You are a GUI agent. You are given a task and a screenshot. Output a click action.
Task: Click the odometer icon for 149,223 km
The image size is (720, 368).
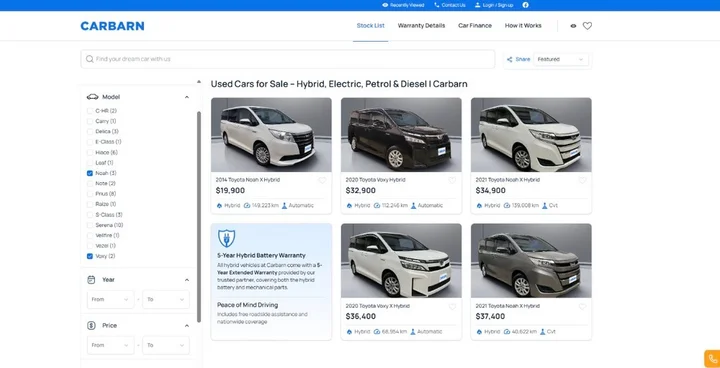tap(247, 205)
